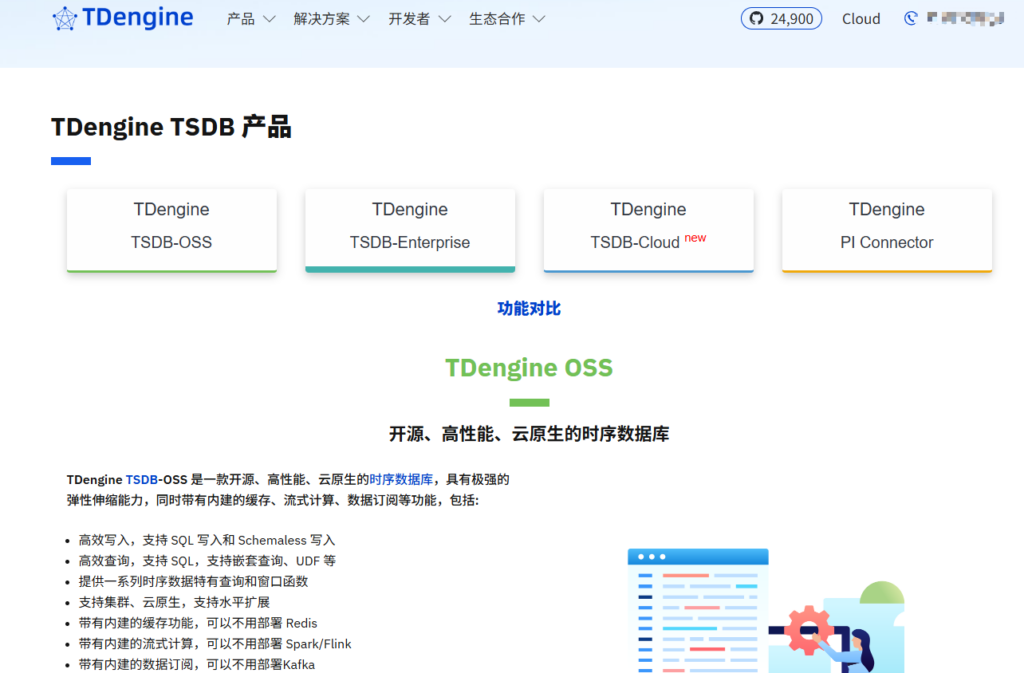Open the 功能对比 link
Image resolution: width=1024 pixels, height=673 pixels.
click(529, 308)
